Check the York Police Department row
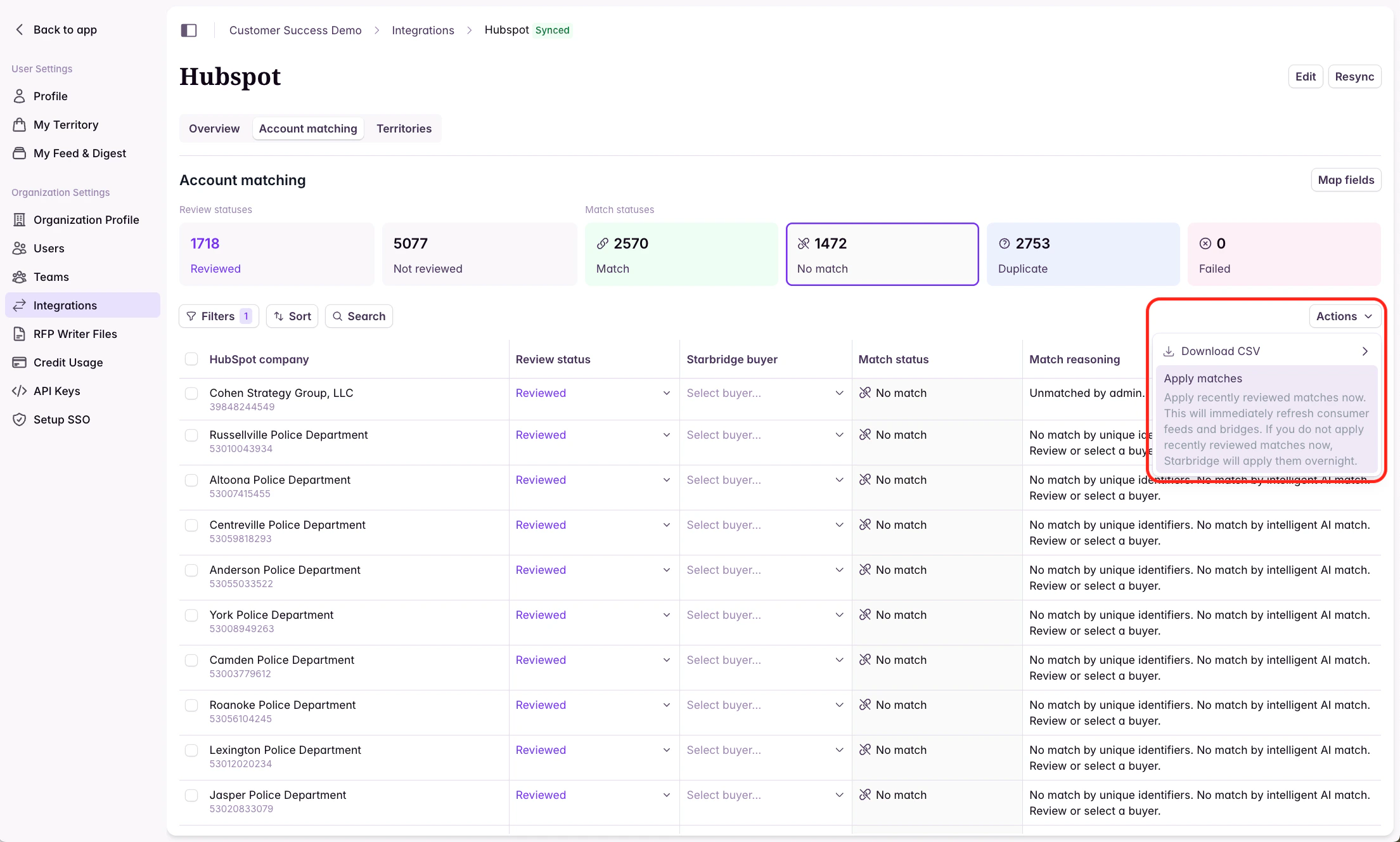This screenshot has width=1400, height=842. tap(191, 615)
